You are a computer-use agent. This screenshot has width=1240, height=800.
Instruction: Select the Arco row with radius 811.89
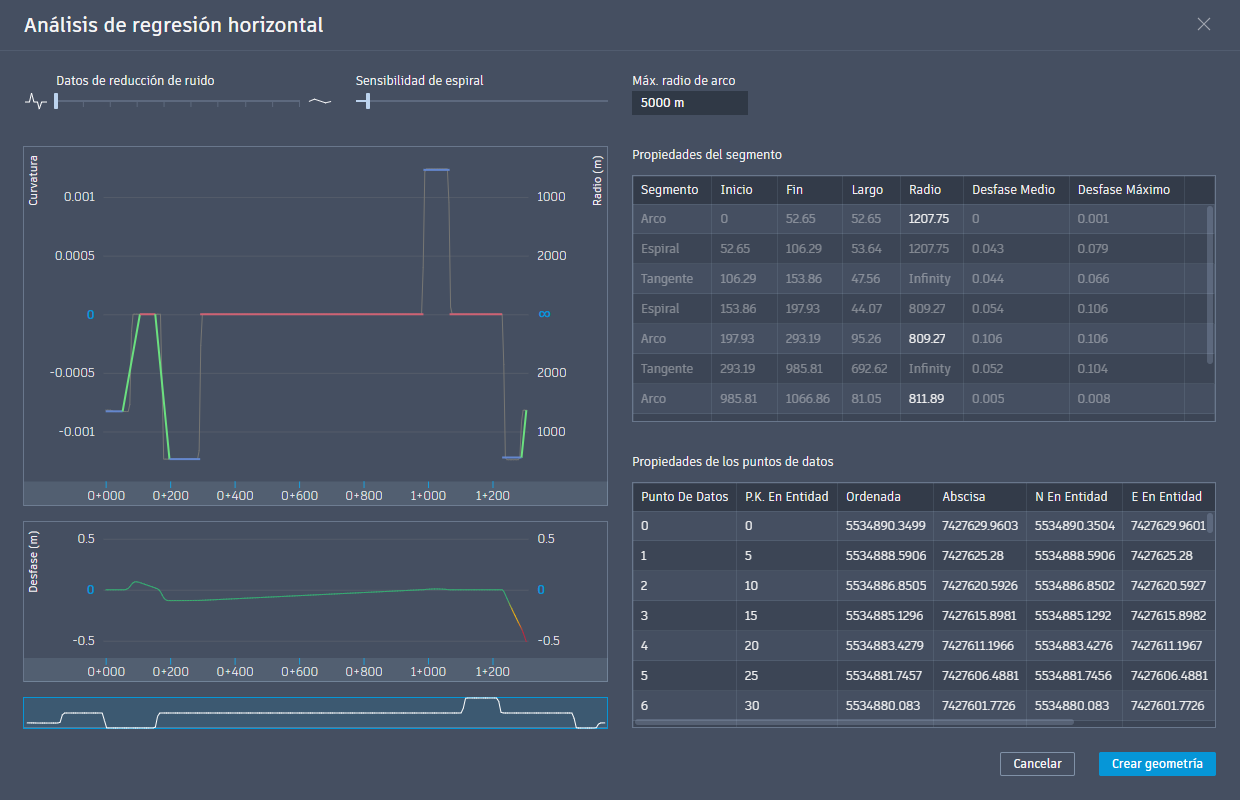point(918,399)
